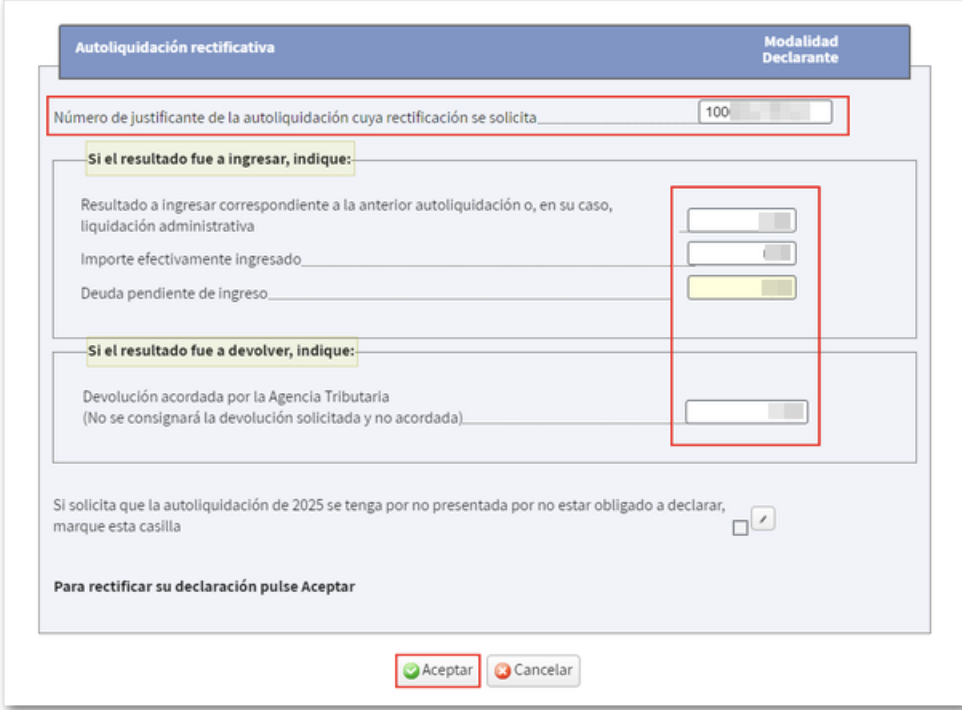Click the 'Número de justificante de la autoliquidación' label
This screenshot has width=962, height=710.
pos(295,117)
